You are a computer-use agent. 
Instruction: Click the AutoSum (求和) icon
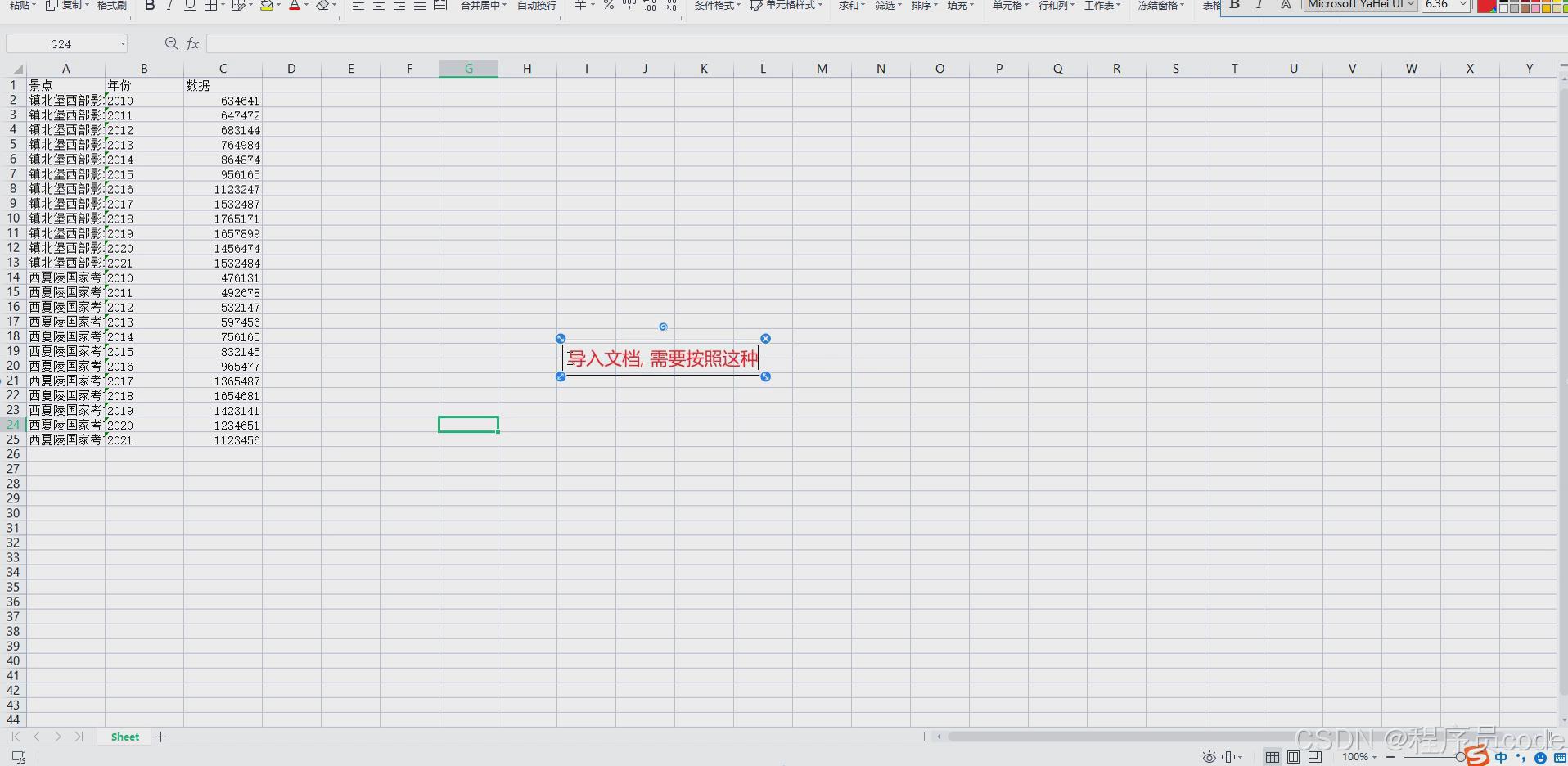(x=848, y=5)
